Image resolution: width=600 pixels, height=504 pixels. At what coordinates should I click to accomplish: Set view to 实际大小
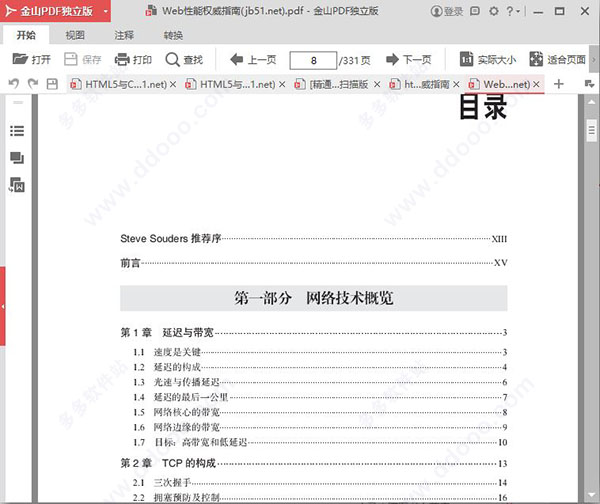click(488, 59)
